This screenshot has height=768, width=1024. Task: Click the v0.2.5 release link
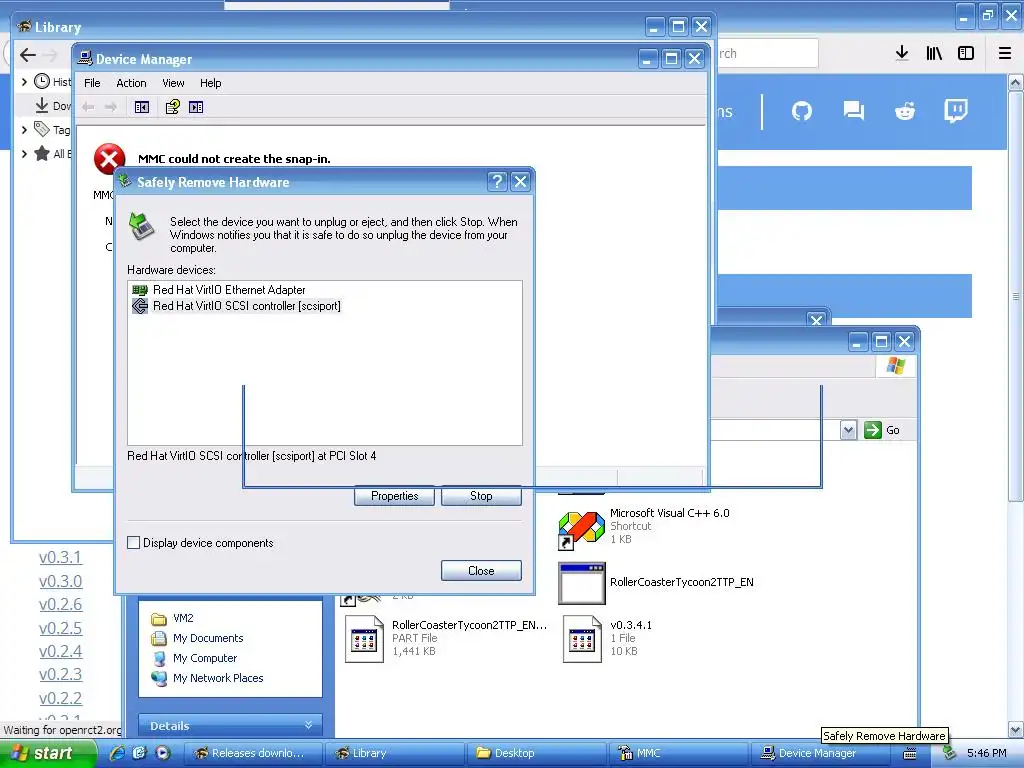(60, 628)
